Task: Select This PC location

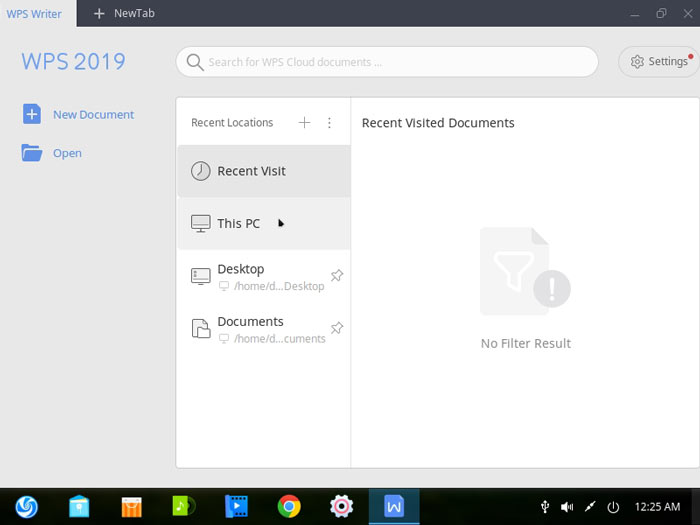Action: tap(264, 223)
